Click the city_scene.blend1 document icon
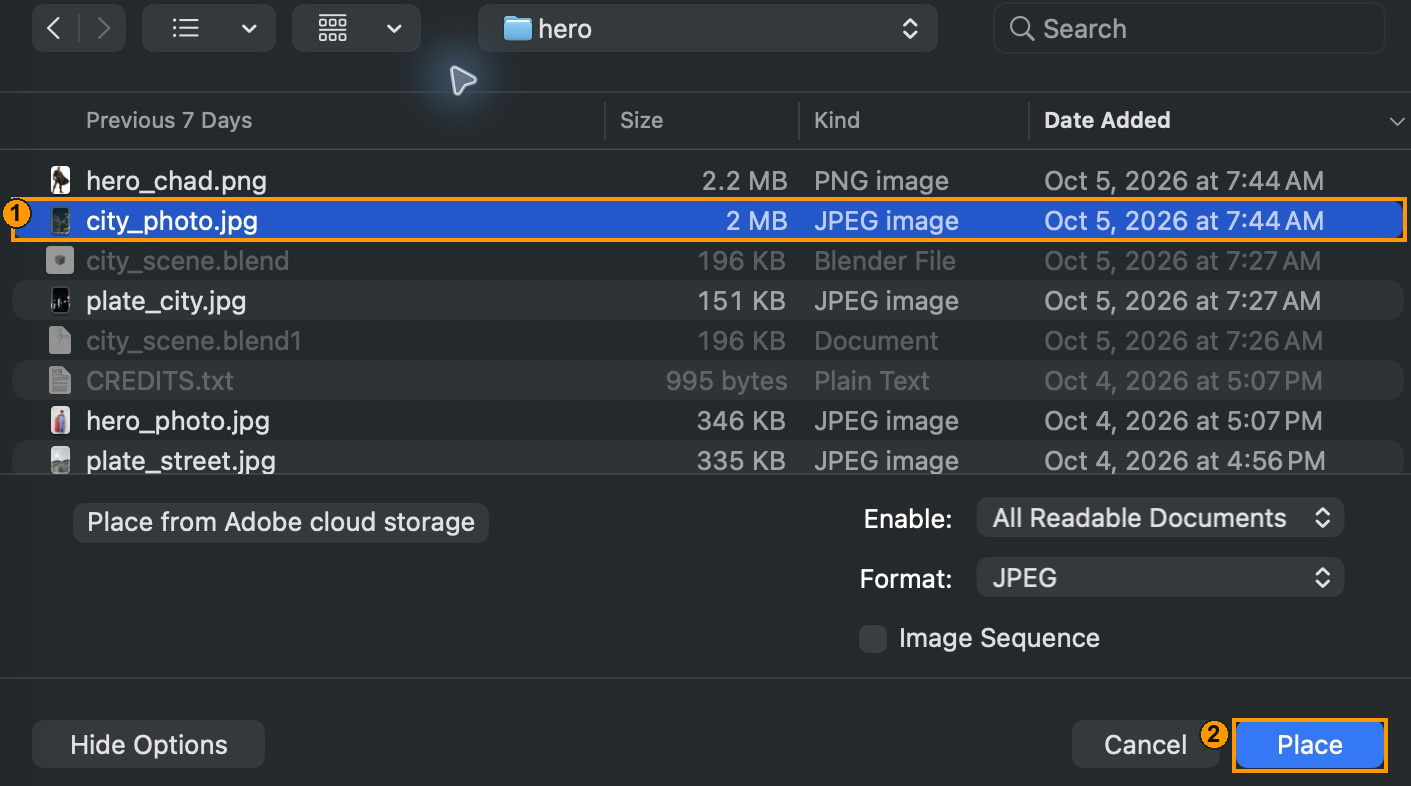This screenshot has height=786, width=1411. 61,341
